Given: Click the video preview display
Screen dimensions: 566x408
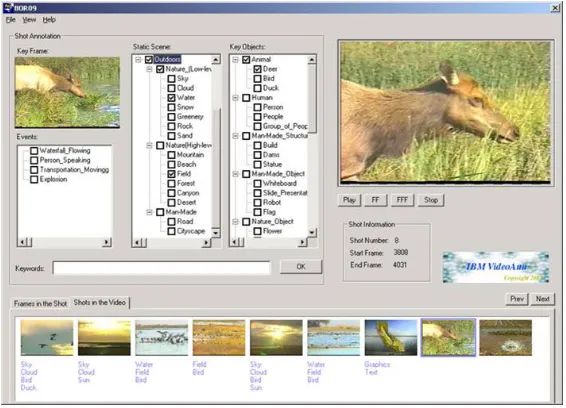Looking at the screenshot, I should tap(446, 113).
